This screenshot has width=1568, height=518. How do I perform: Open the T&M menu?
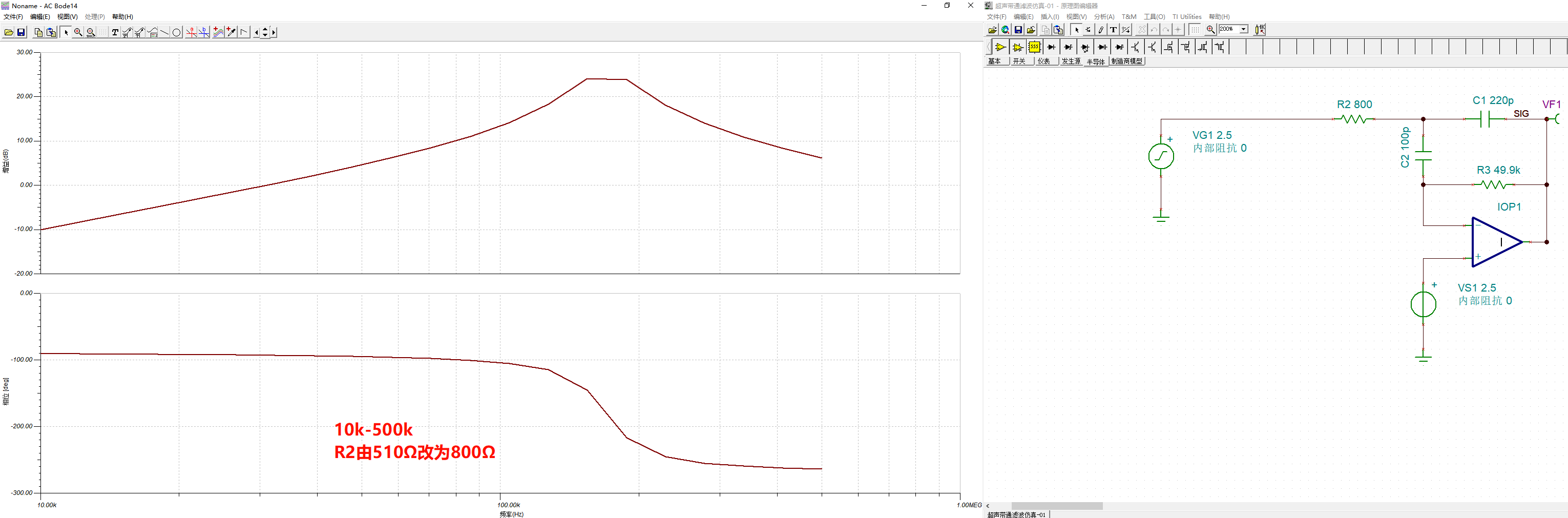coord(1128,17)
